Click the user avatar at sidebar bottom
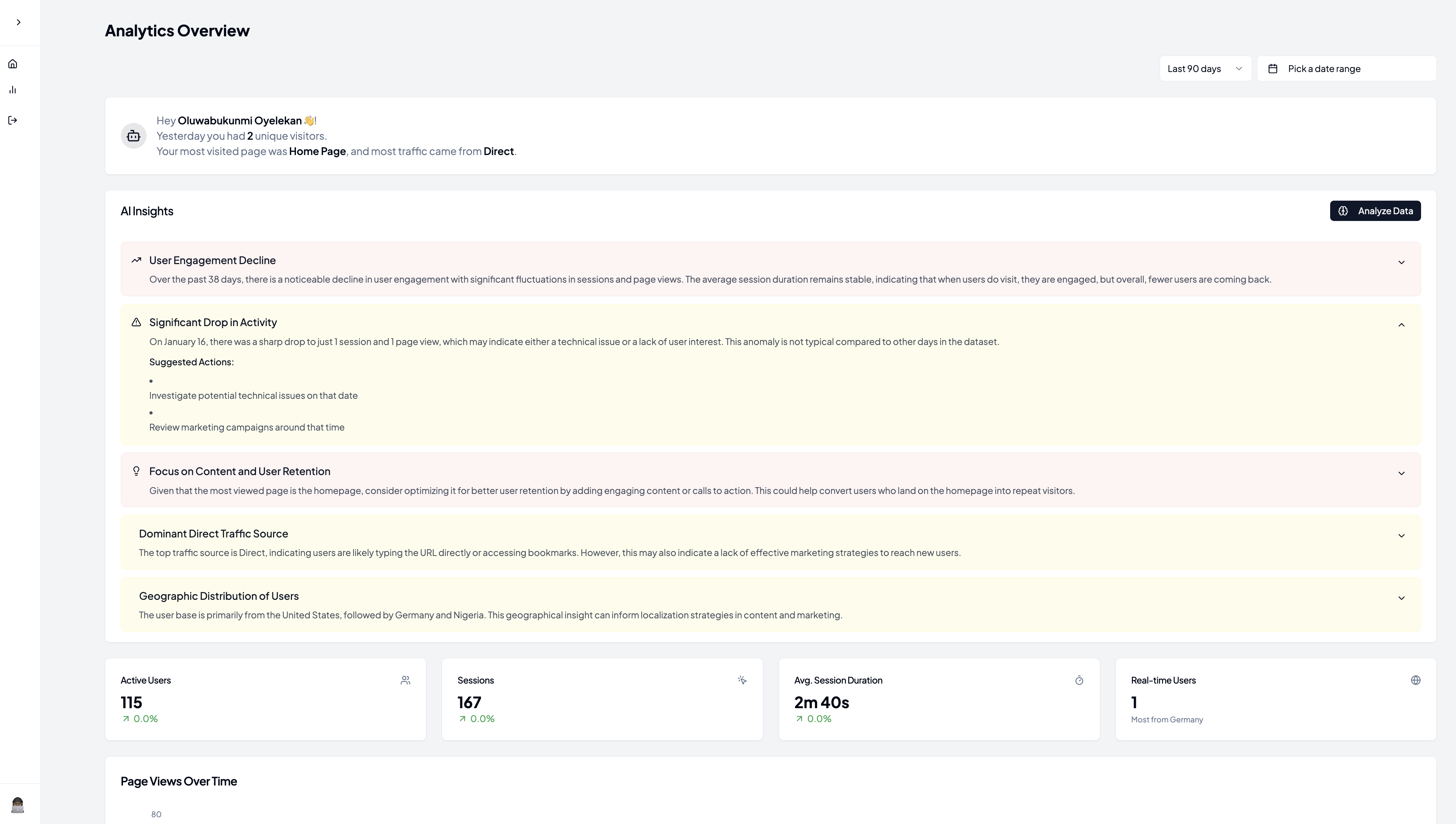The height and width of the screenshot is (824, 1456). pyautogui.click(x=17, y=805)
